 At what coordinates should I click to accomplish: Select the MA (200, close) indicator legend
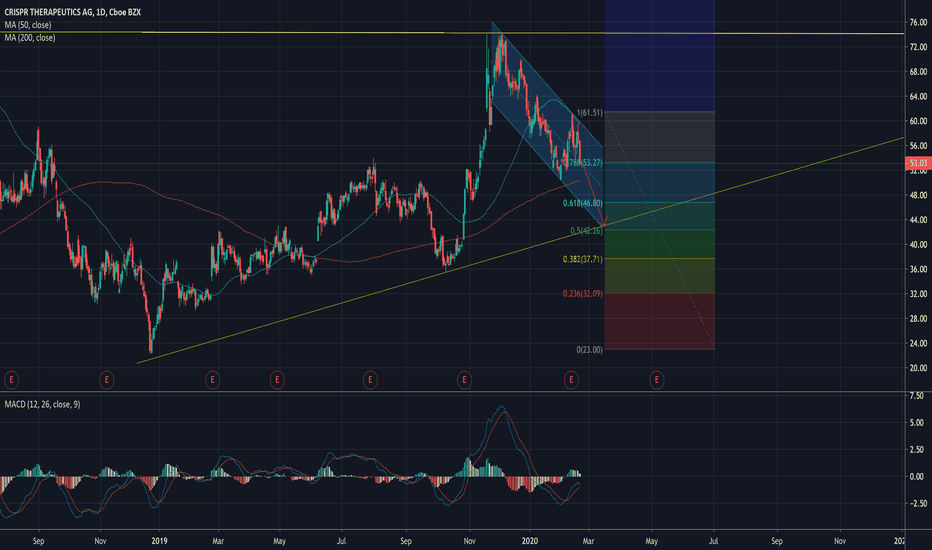pyautogui.click(x=30, y=37)
